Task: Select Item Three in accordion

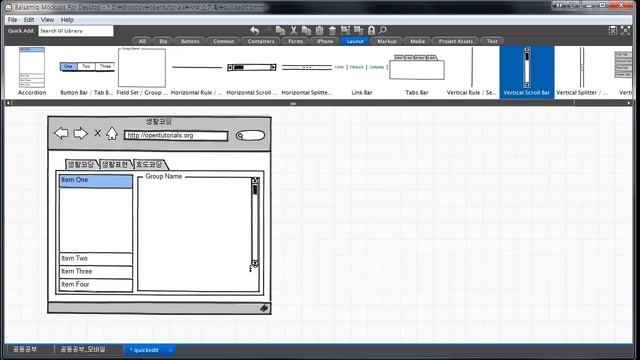Action: 96,272
